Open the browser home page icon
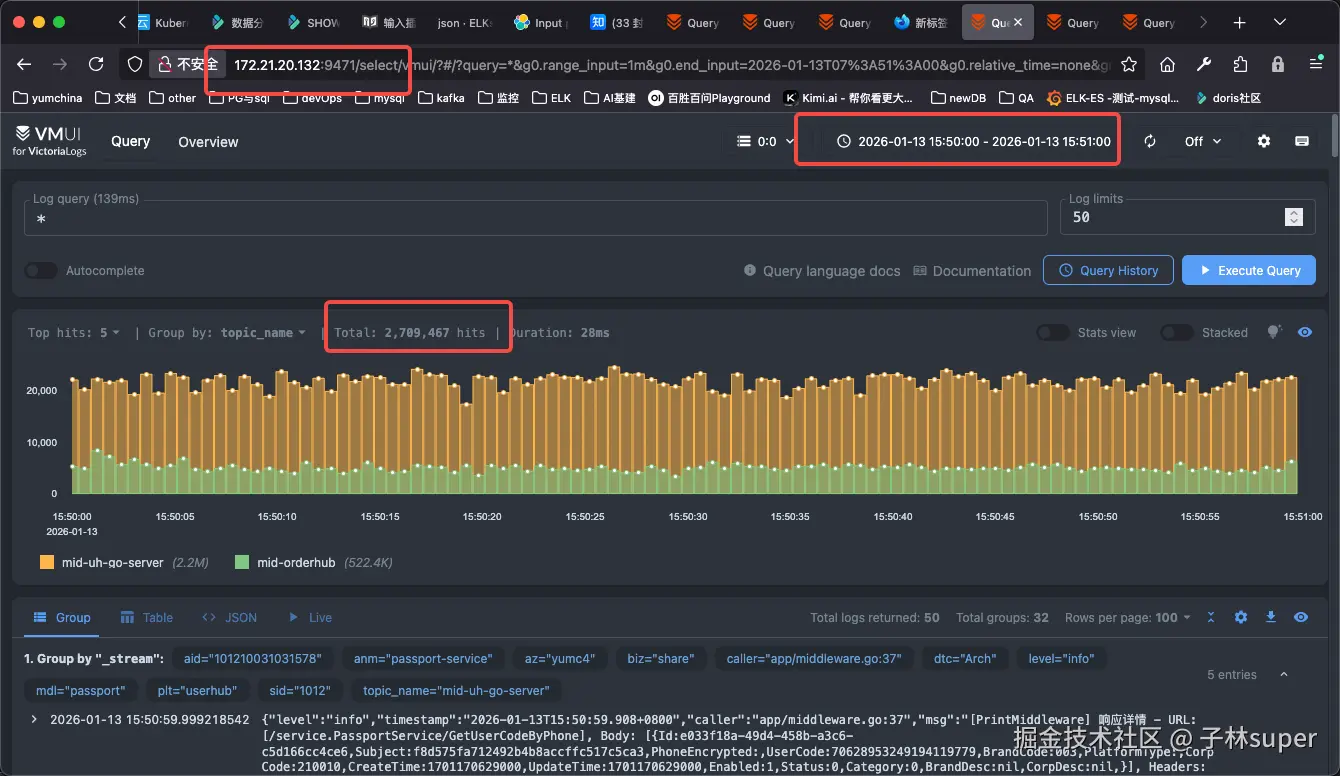The height and width of the screenshot is (776, 1340). 1167,64
